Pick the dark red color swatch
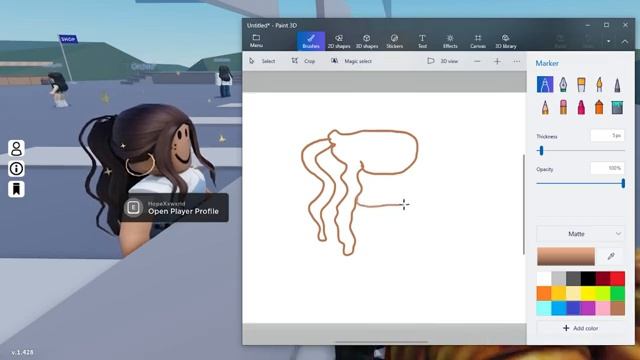 coord(603,279)
